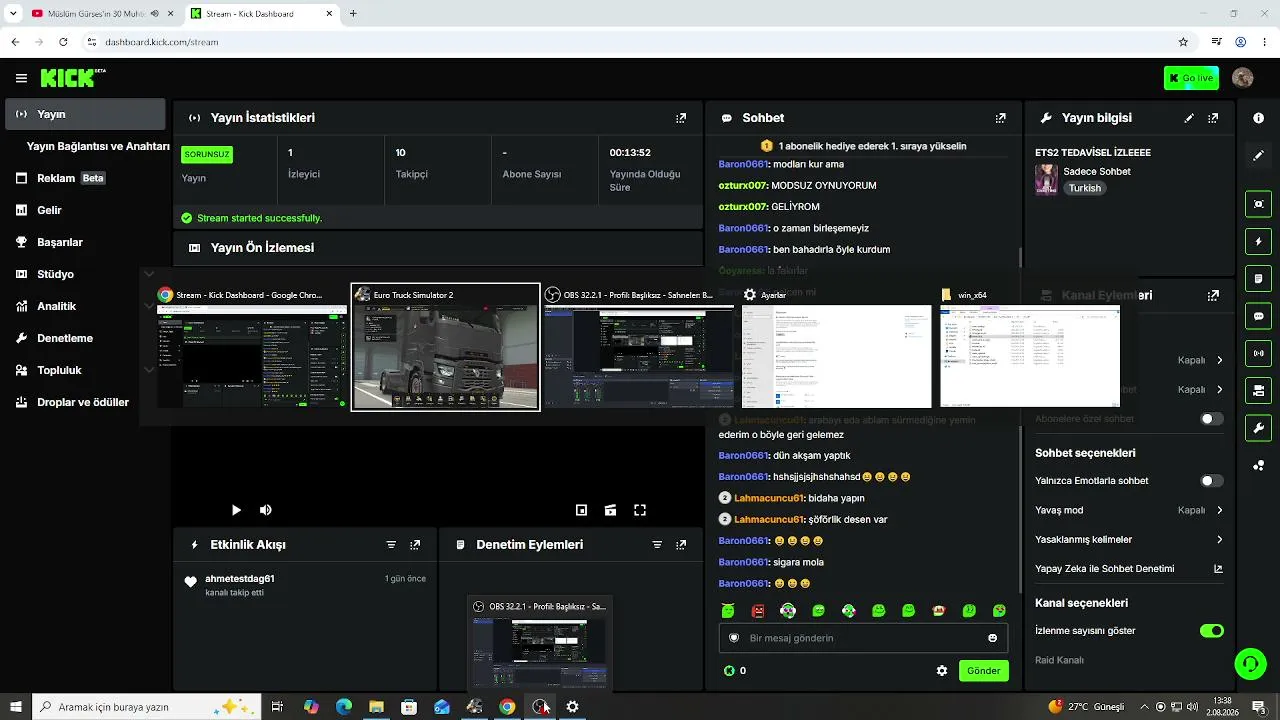Pop out the Sohbet chat panel
This screenshot has height=720, width=1280.
1001,118
